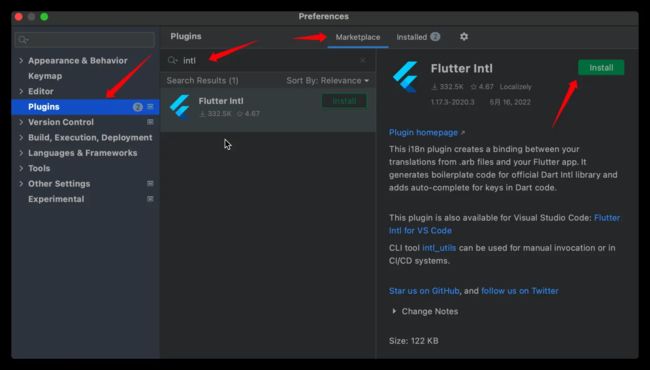
Task: Click the version 1.17.3-2020.3 text
Action: pos(452,102)
